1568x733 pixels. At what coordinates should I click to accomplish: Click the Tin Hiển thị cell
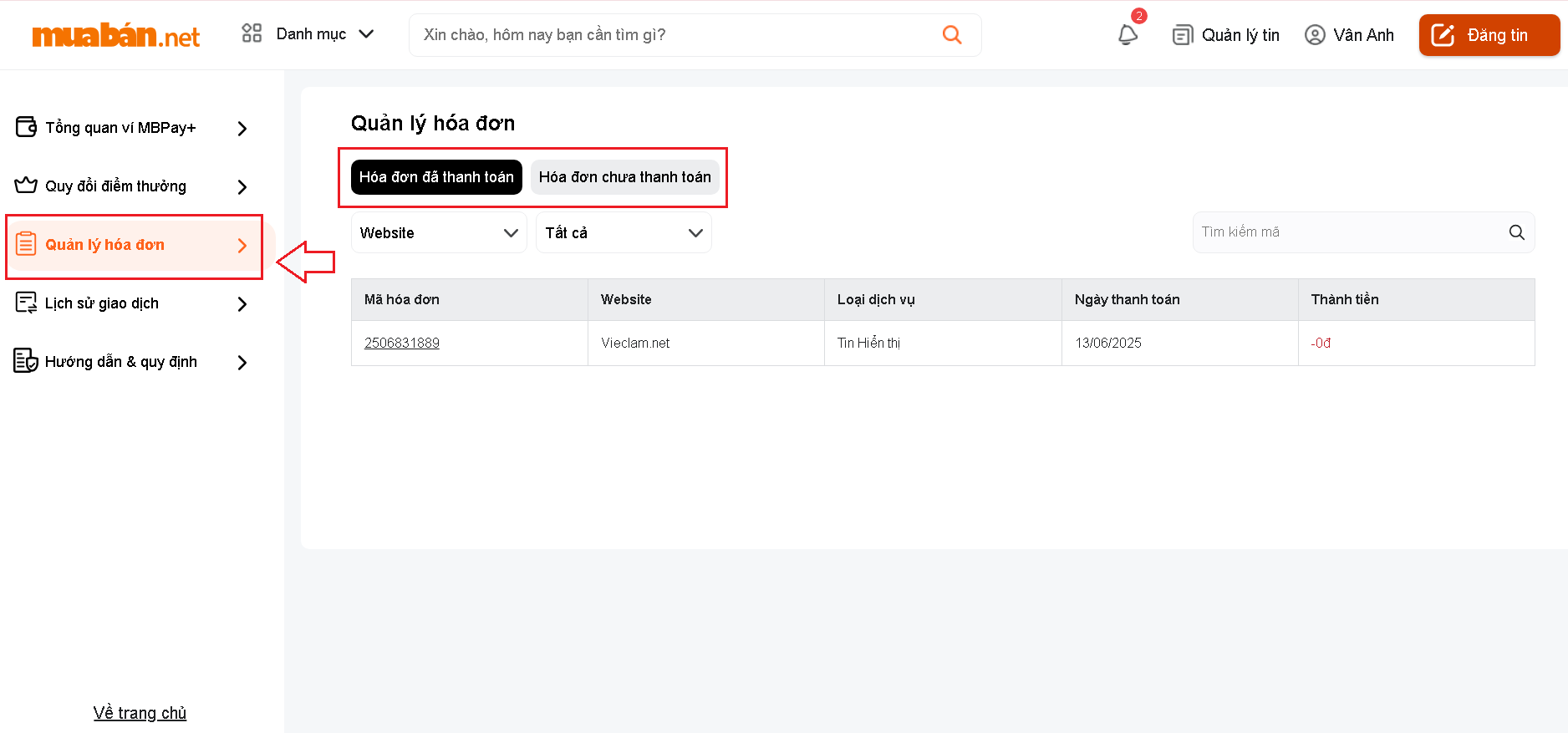tap(943, 343)
